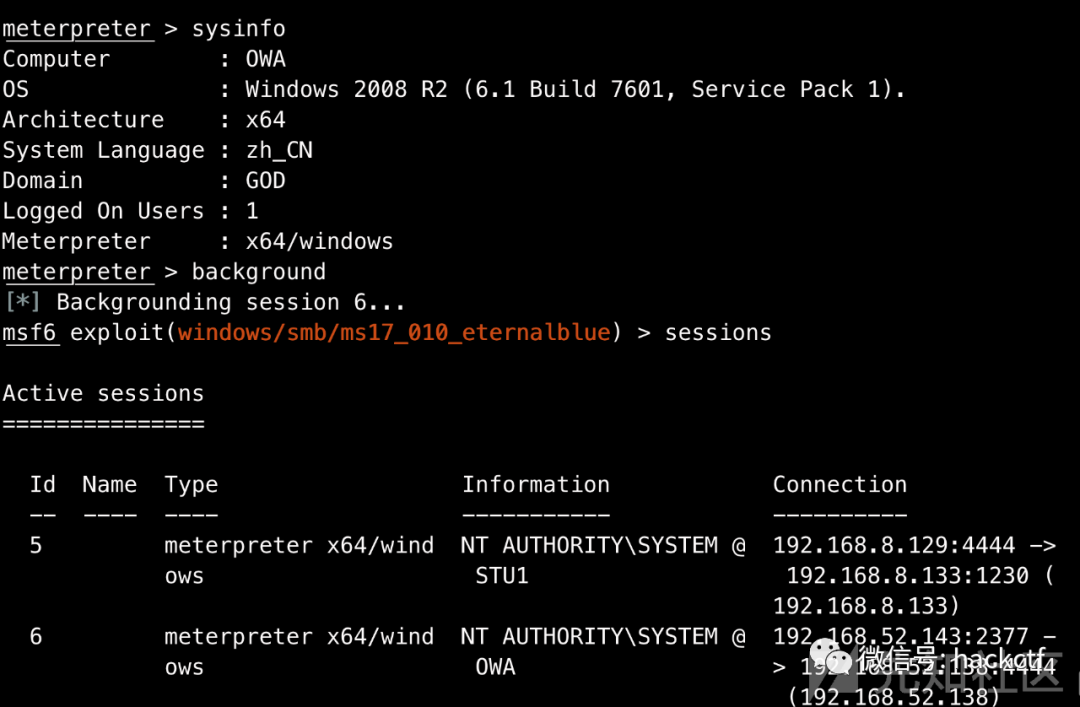Click the orange 'windows/smb/ms17_010_eternalblue' module name
Viewport: 1080px width, 707px height.
[x=394, y=332]
